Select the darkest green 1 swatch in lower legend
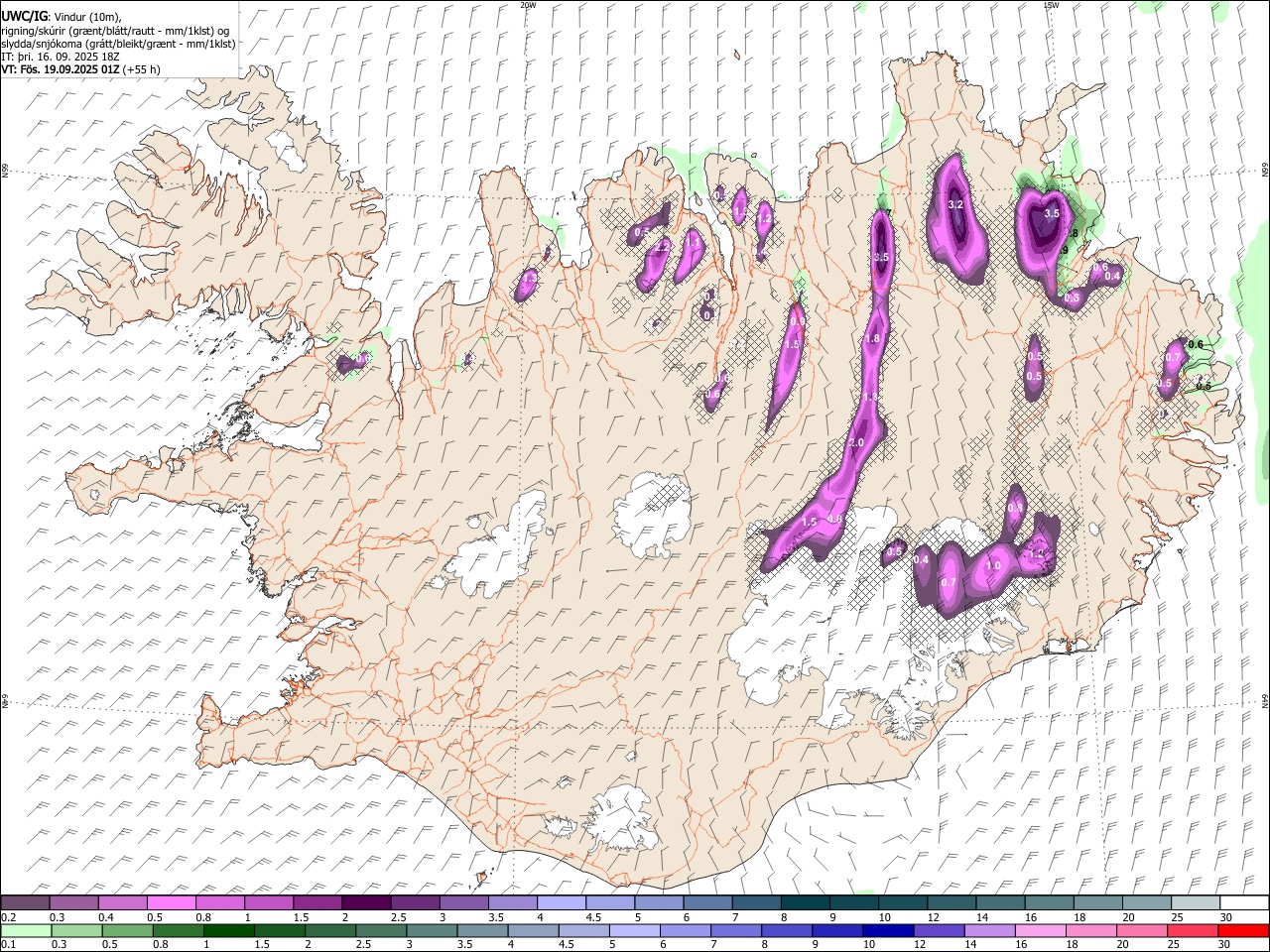 coord(229,931)
